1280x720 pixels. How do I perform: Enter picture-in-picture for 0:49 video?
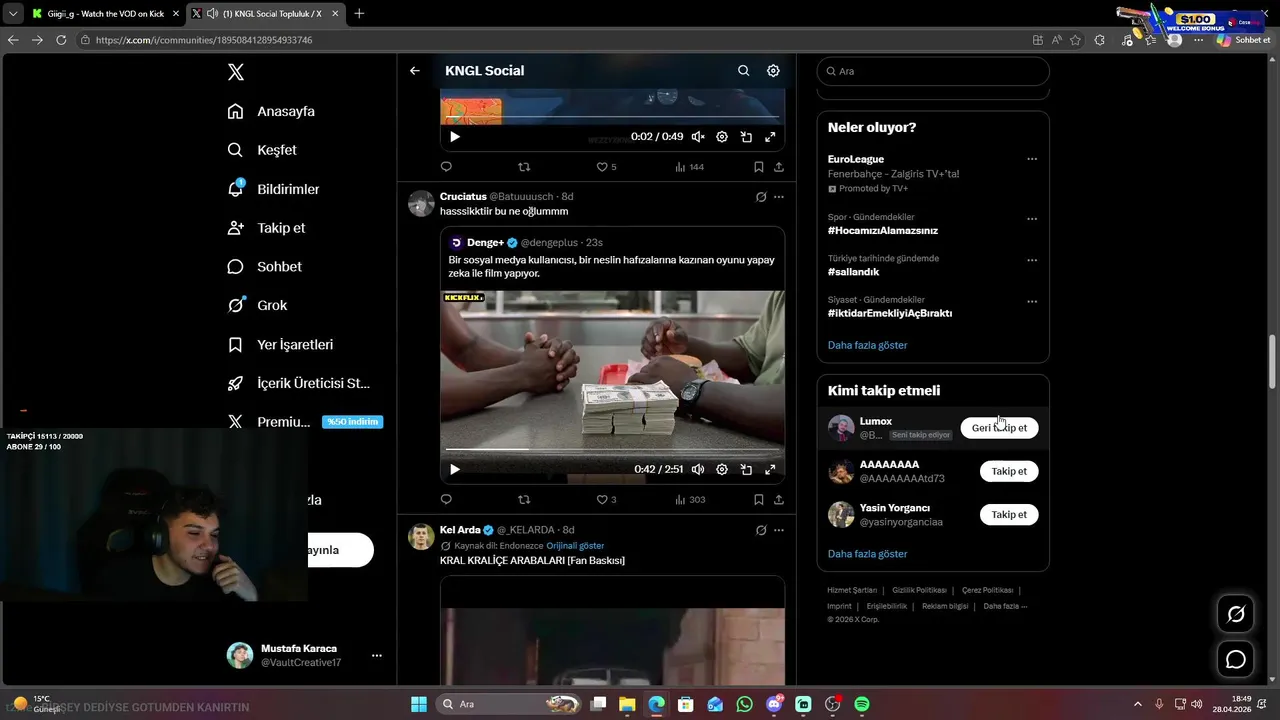point(746,137)
